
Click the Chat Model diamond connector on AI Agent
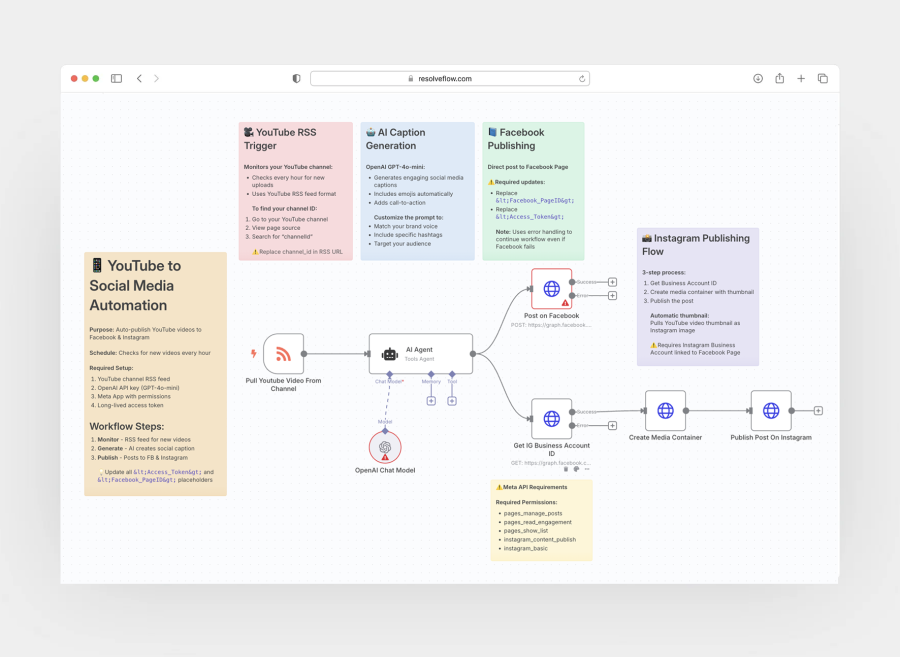[390, 374]
